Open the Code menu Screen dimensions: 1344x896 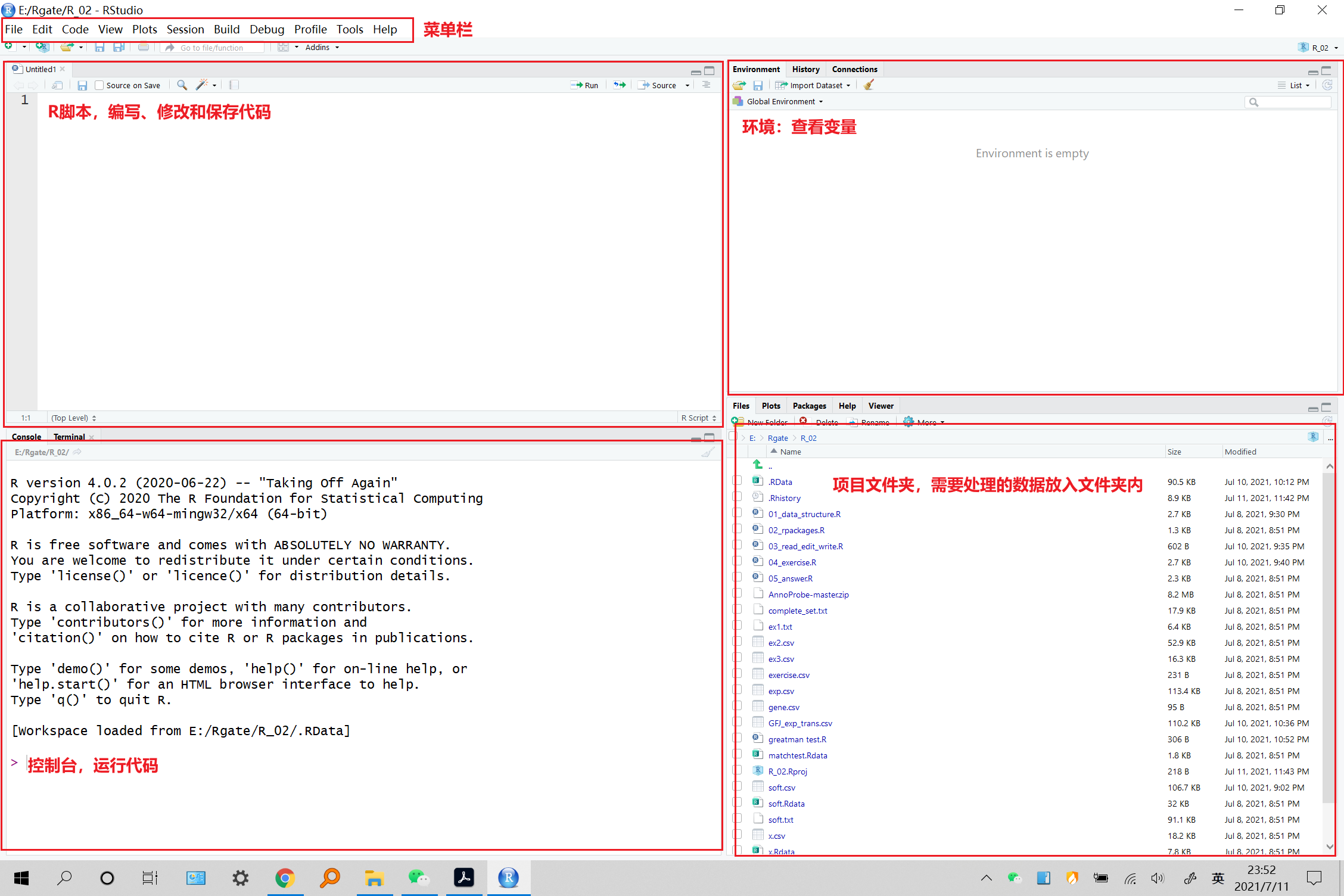point(75,29)
